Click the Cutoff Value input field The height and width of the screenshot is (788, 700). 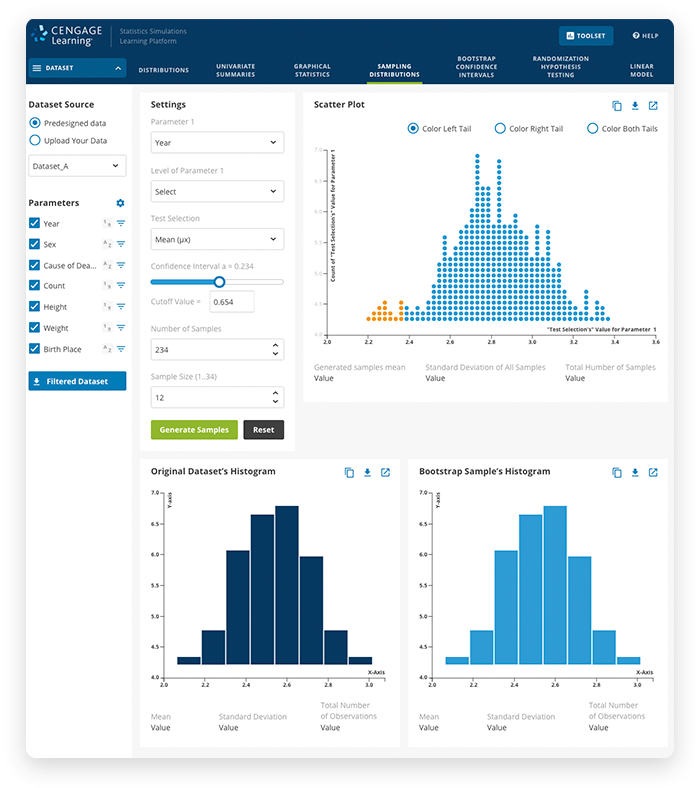(231, 302)
